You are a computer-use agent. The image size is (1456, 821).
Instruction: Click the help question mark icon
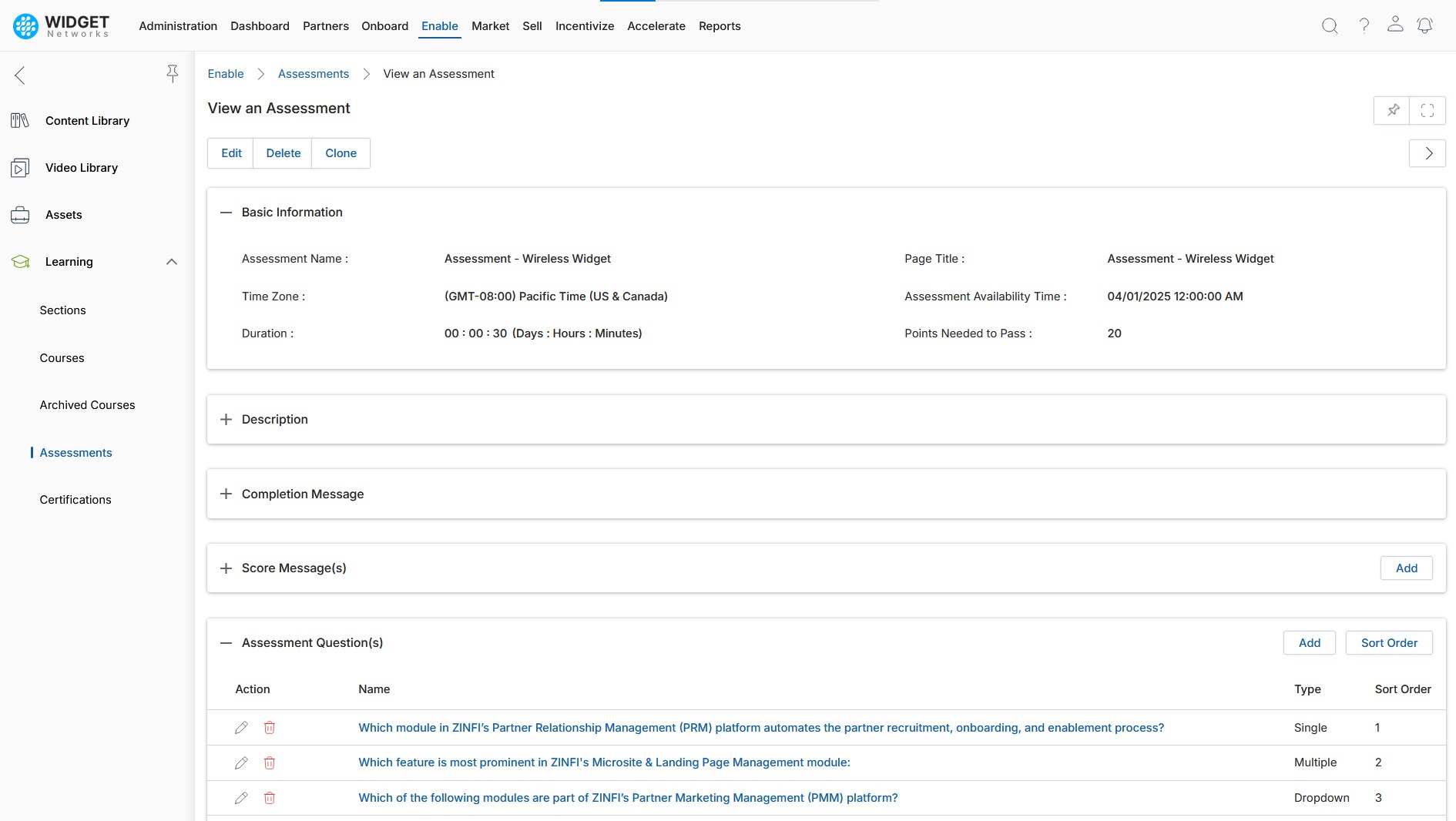tap(1364, 26)
